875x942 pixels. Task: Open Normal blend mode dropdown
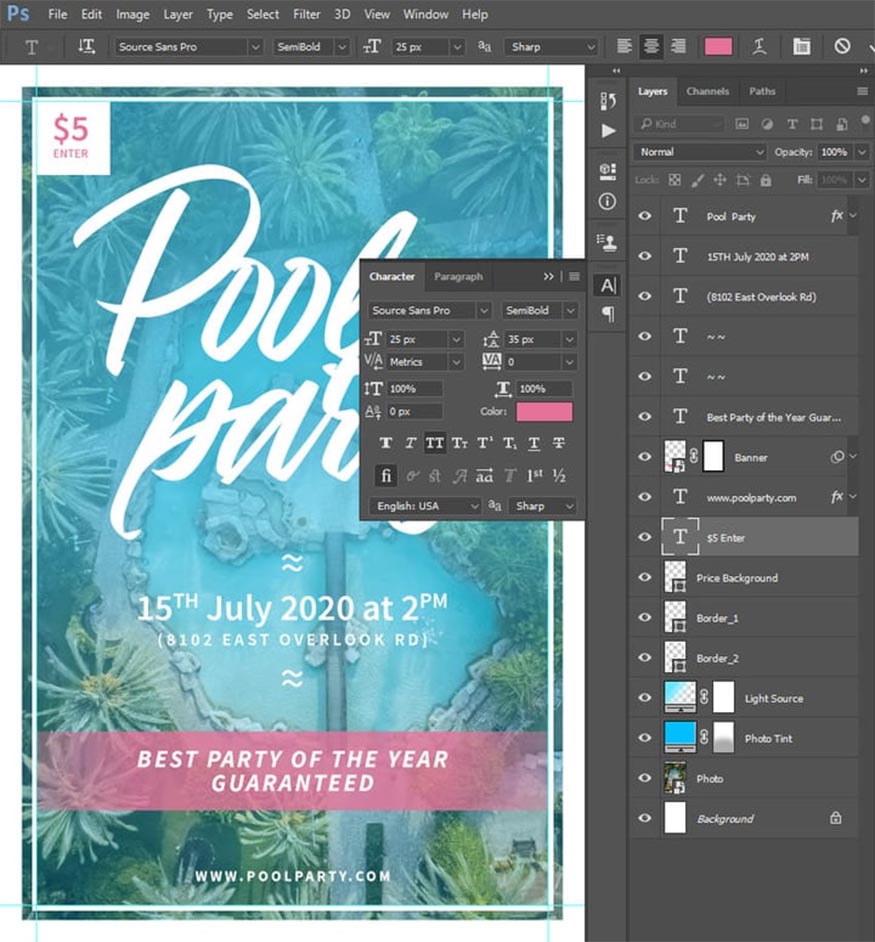(x=700, y=152)
